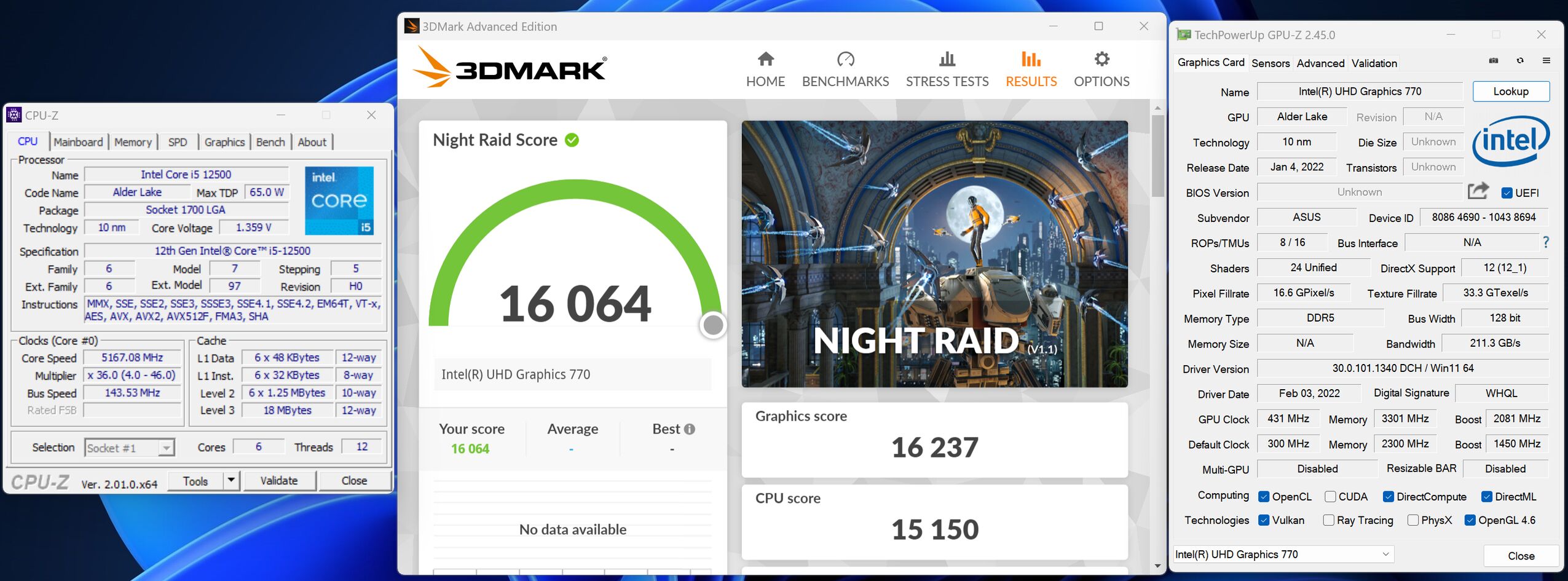Export BIOS with share arrow icon

[x=1478, y=191]
